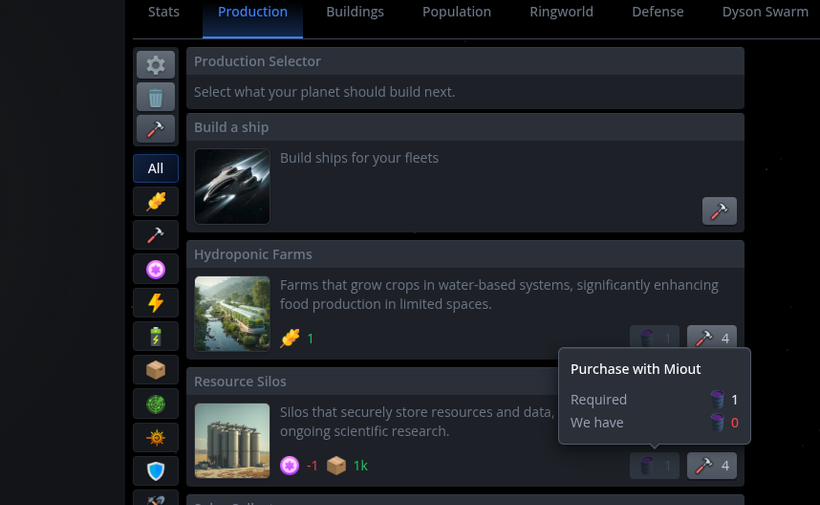
Task: Filter by the blue shield defense icon
Action: [x=156, y=470]
